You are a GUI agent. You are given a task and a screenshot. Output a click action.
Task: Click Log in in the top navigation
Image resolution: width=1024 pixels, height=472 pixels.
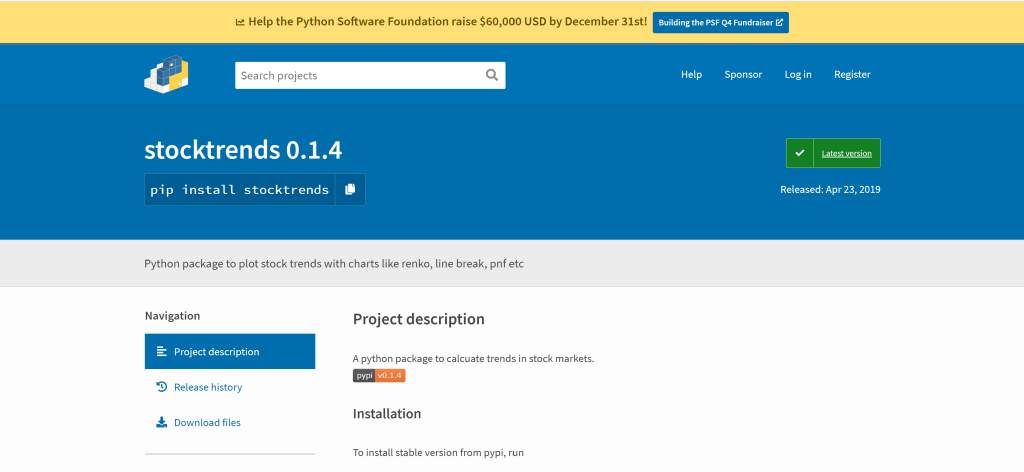point(798,75)
